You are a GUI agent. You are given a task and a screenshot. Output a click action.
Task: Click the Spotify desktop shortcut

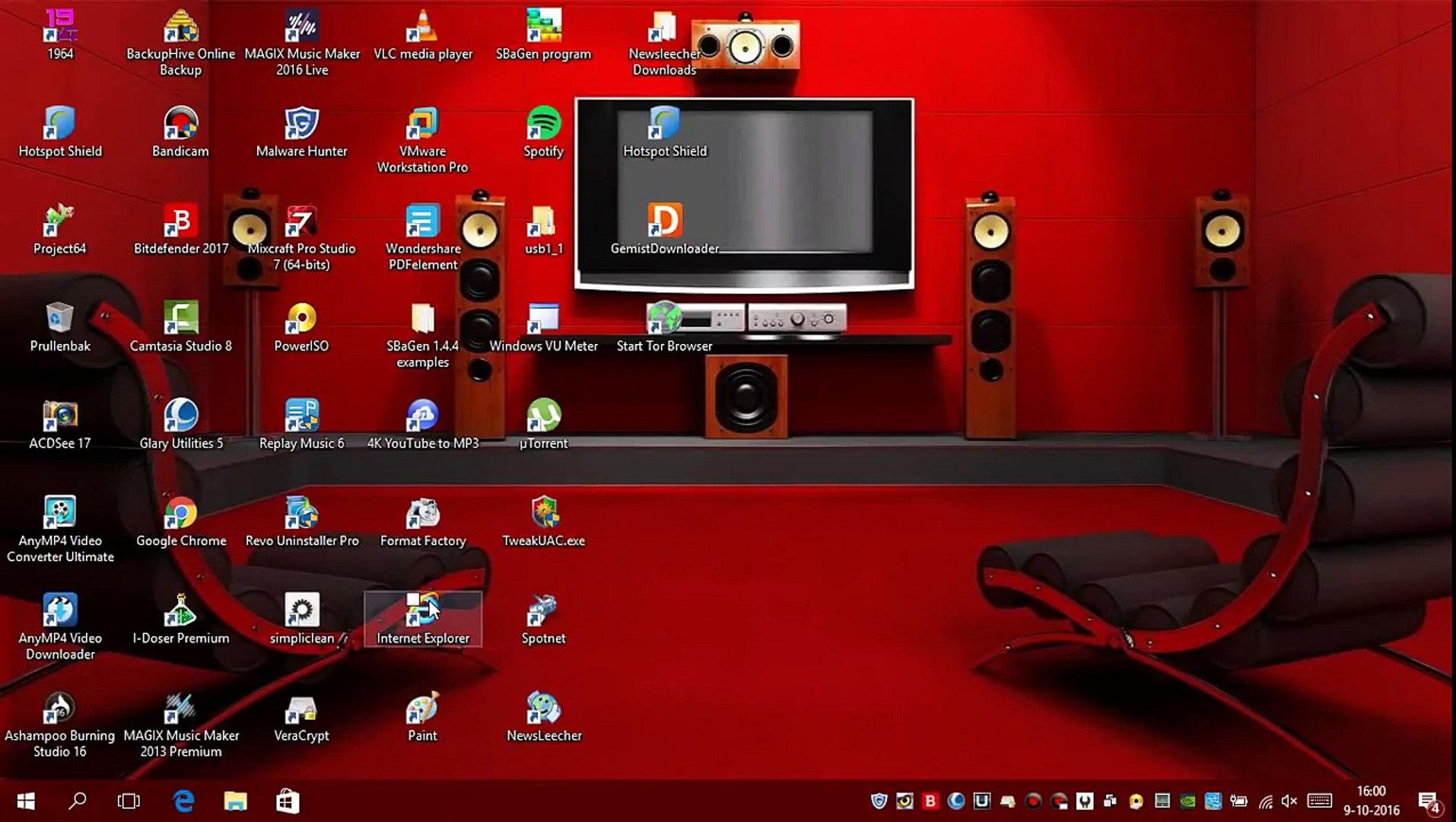[543, 125]
